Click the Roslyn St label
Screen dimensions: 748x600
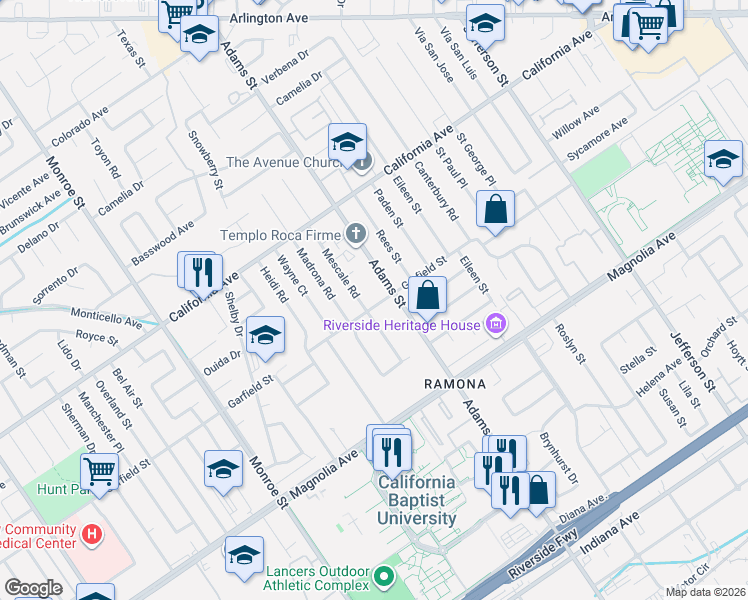tap(570, 343)
